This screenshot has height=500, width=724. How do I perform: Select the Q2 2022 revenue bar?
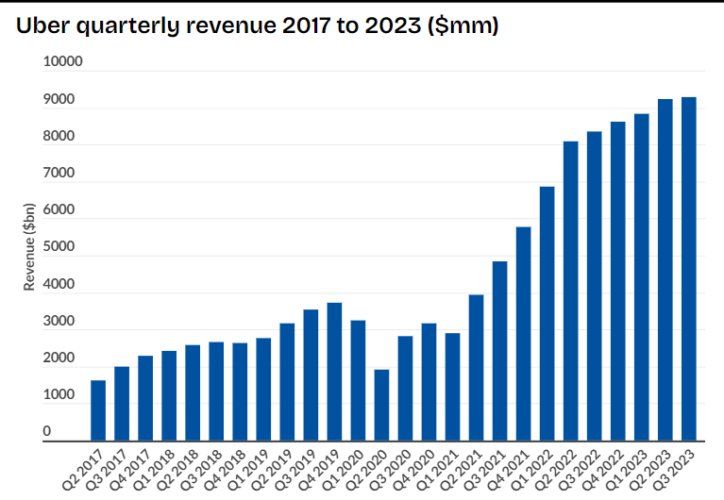[571, 291]
